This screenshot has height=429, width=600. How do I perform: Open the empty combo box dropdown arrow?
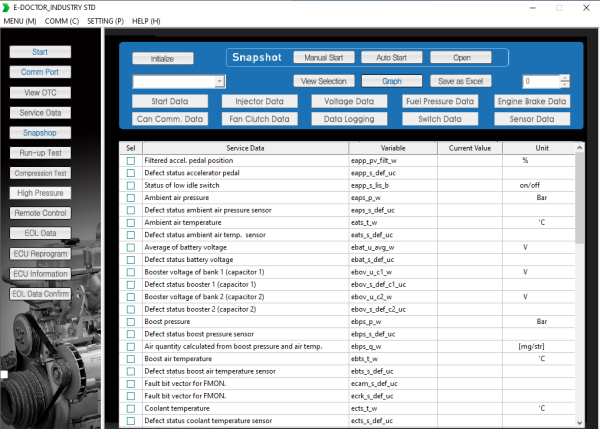[x=220, y=82]
